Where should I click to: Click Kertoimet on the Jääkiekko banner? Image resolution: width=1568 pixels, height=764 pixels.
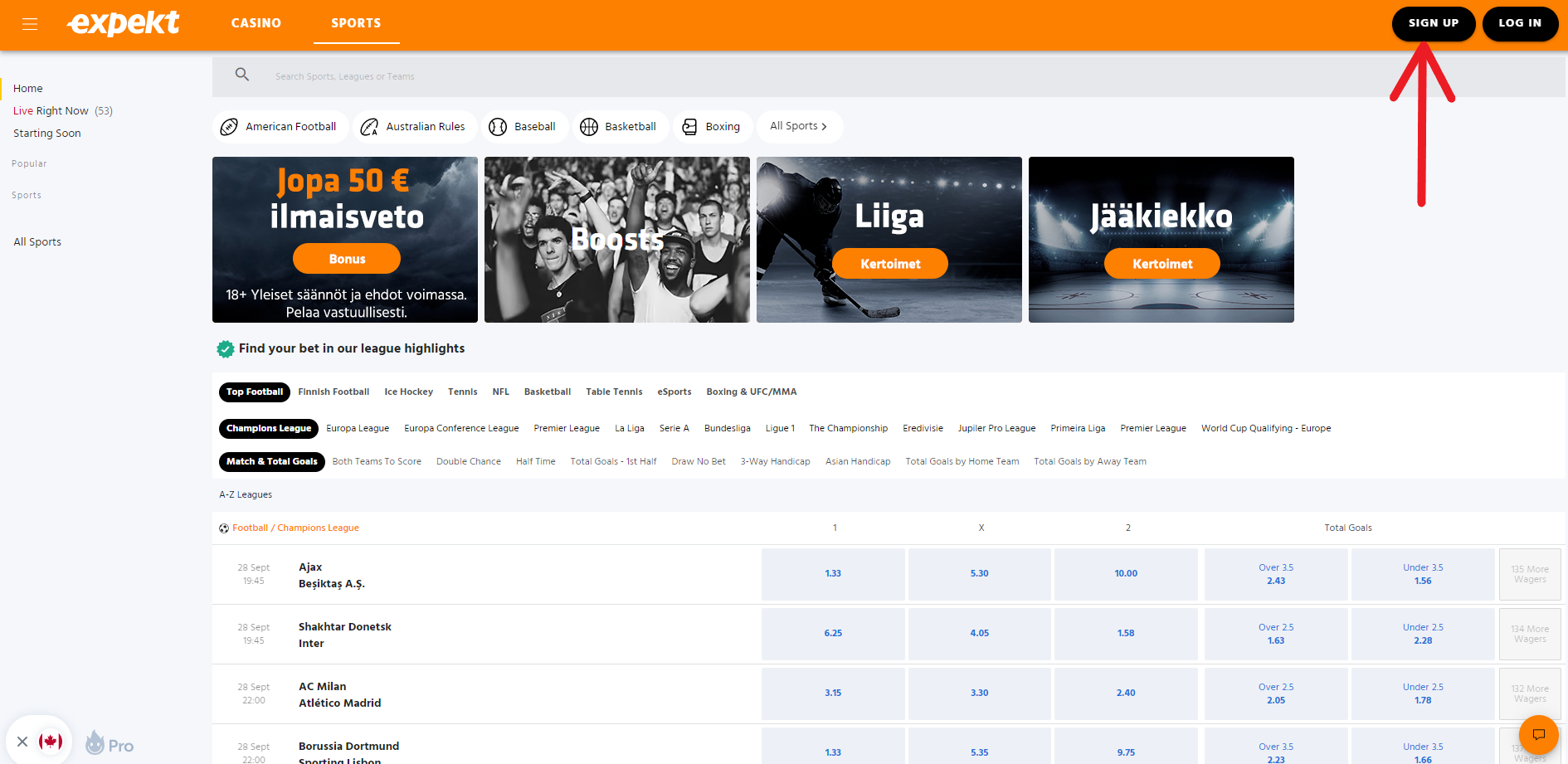click(1162, 264)
